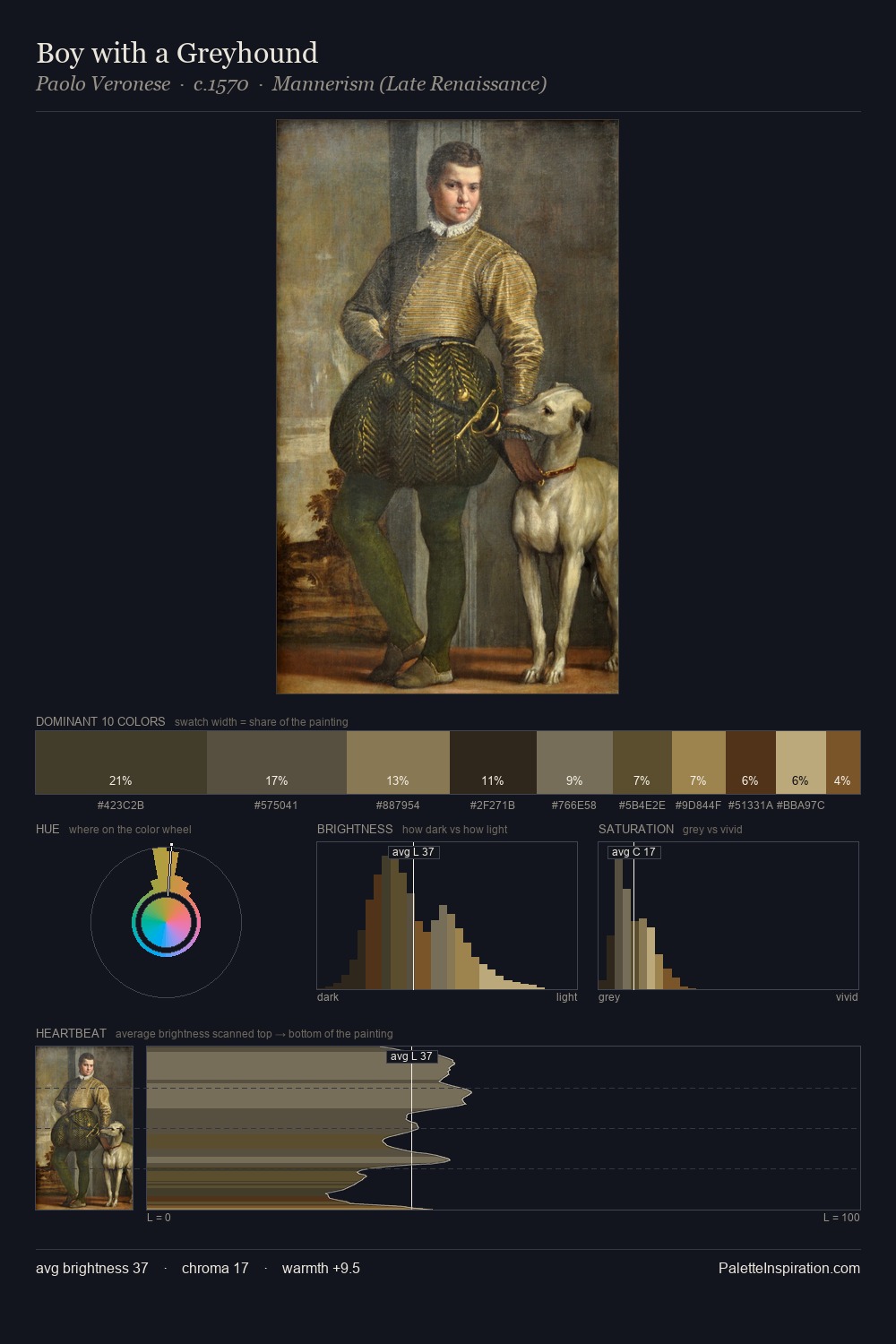Click the #575041 hex code label
This screenshot has width=896, height=1344.
pyautogui.click(x=276, y=806)
